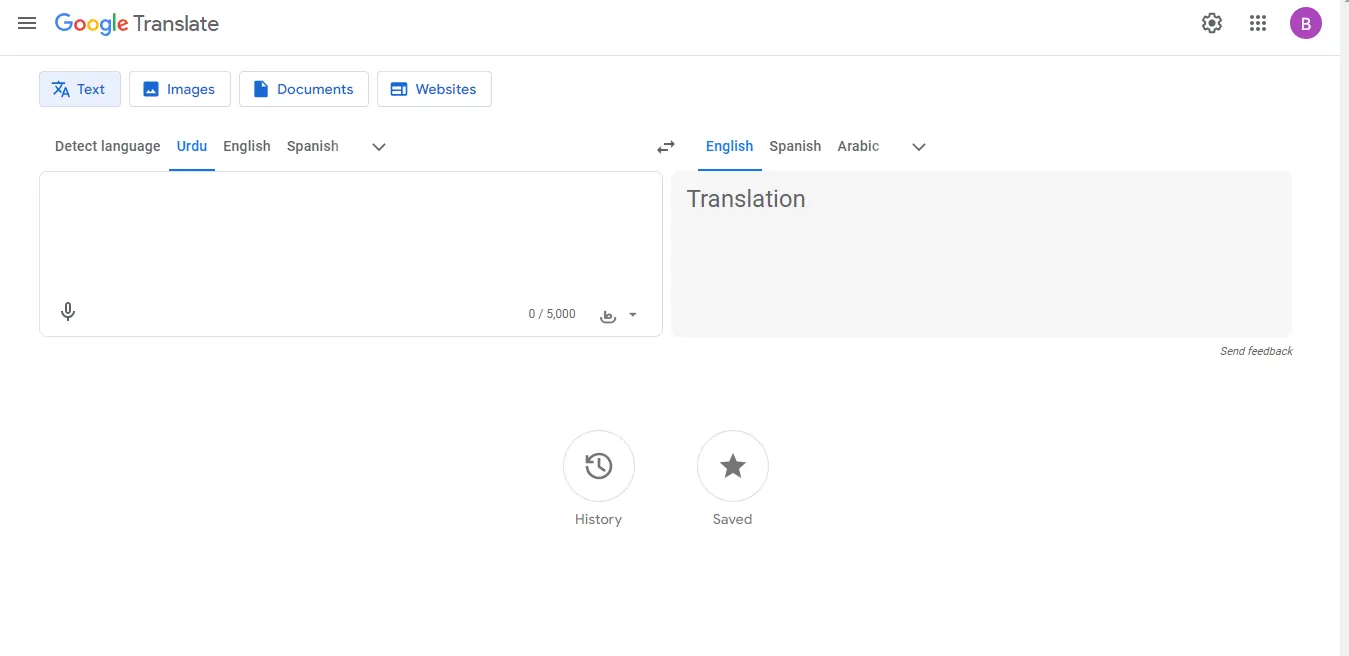Select Arabic as target language
Image resolution: width=1349 pixels, height=656 pixels.
(859, 146)
